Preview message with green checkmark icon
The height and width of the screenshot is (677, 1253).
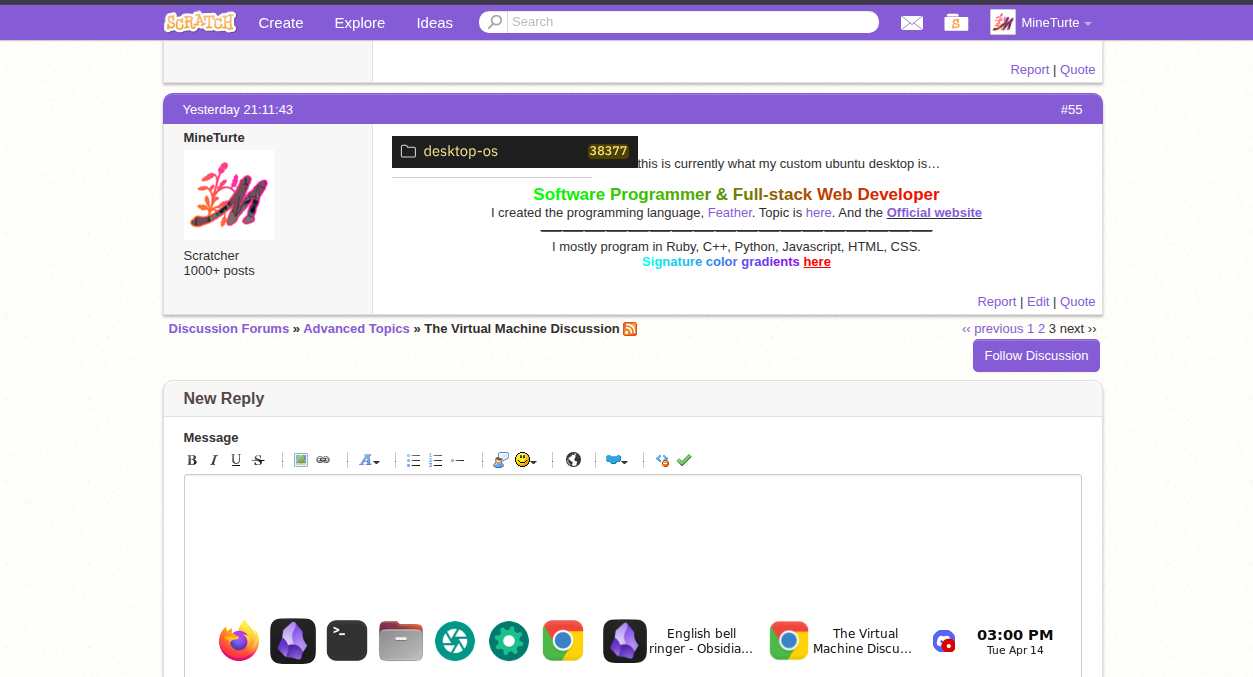tap(684, 460)
